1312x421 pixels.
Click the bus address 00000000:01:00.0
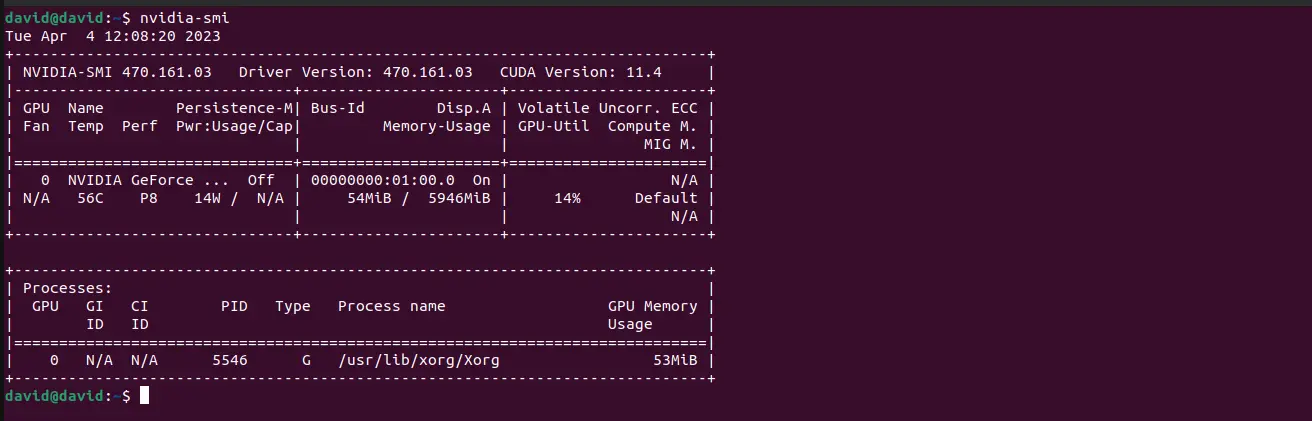(x=382, y=180)
